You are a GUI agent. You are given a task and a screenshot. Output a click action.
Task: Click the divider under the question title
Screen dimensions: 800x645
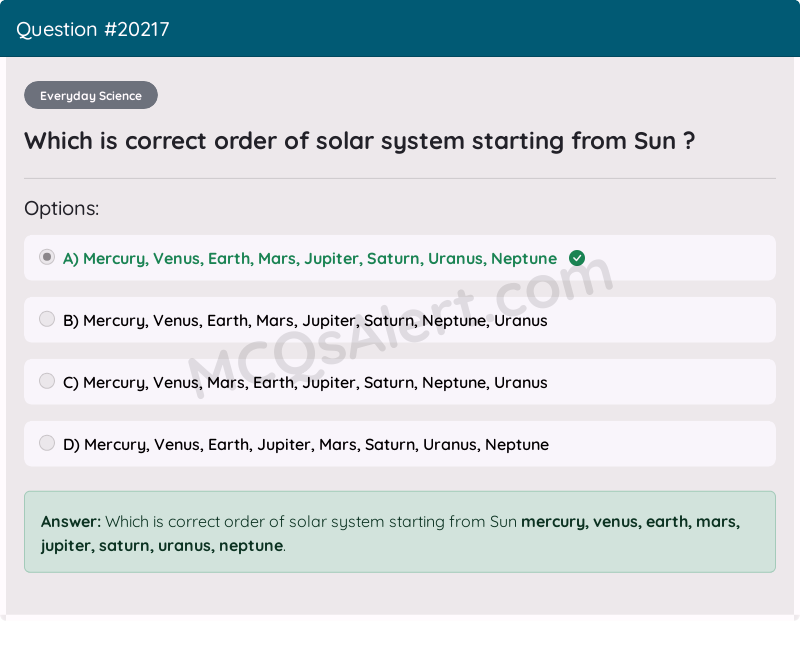[400, 177]
